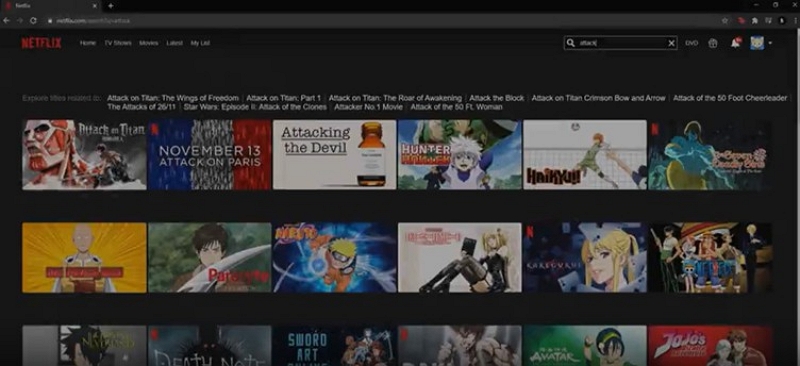Click the search magnifier icon

(570, 43)
